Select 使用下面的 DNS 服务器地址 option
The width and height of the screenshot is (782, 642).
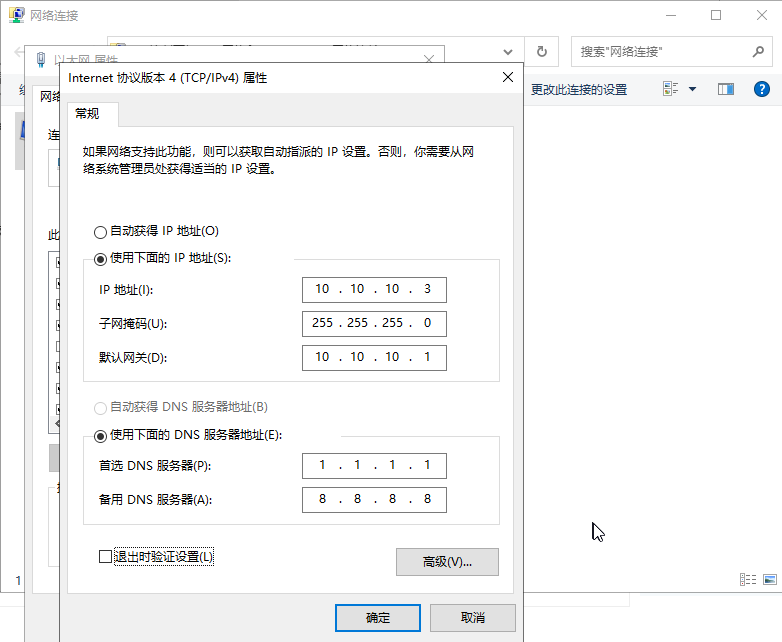[100, 435]
